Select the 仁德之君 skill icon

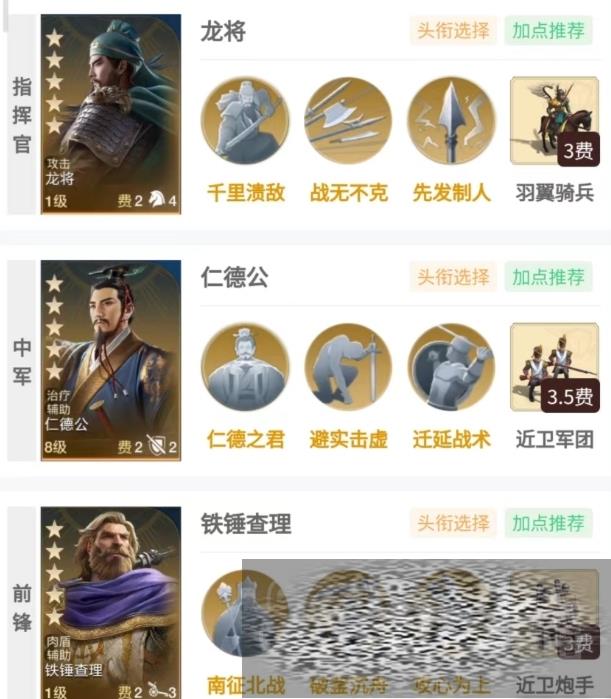click(x=245, y=367)
